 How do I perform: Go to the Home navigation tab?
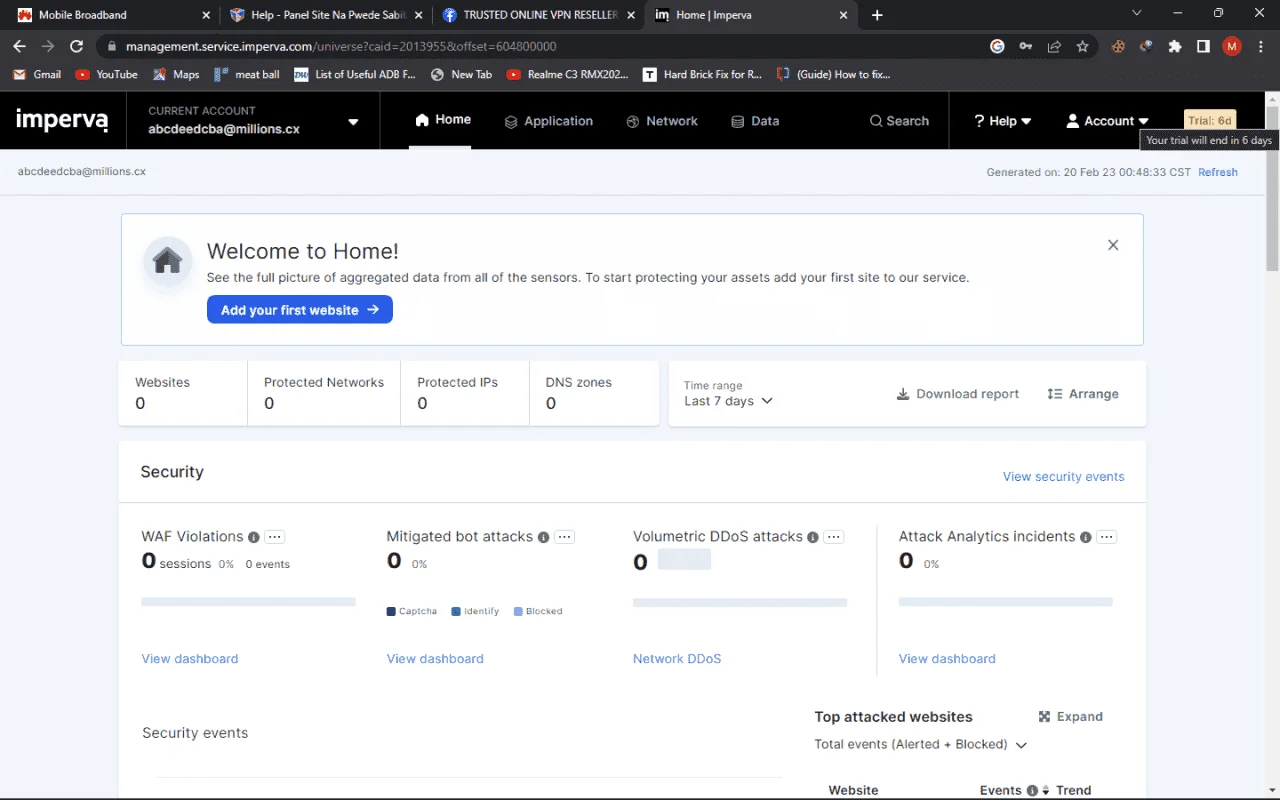coord(443,120)
